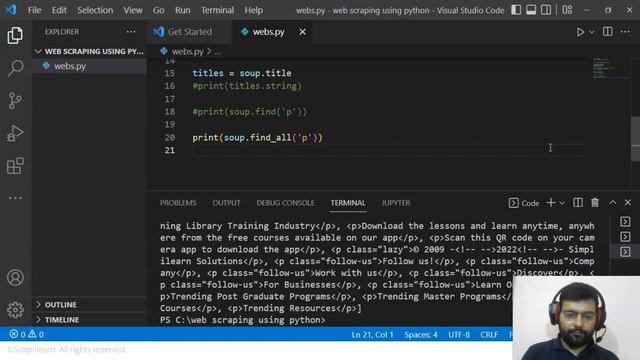Screen dimensions: 640x360
Task: Toggle the bottom panel layout icon
Action: [531, 10]
